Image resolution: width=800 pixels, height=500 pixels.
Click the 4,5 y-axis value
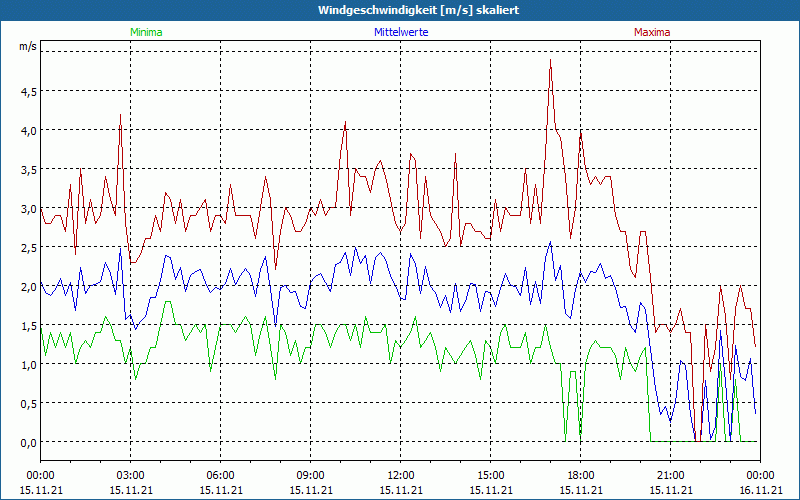click(29, 92)
